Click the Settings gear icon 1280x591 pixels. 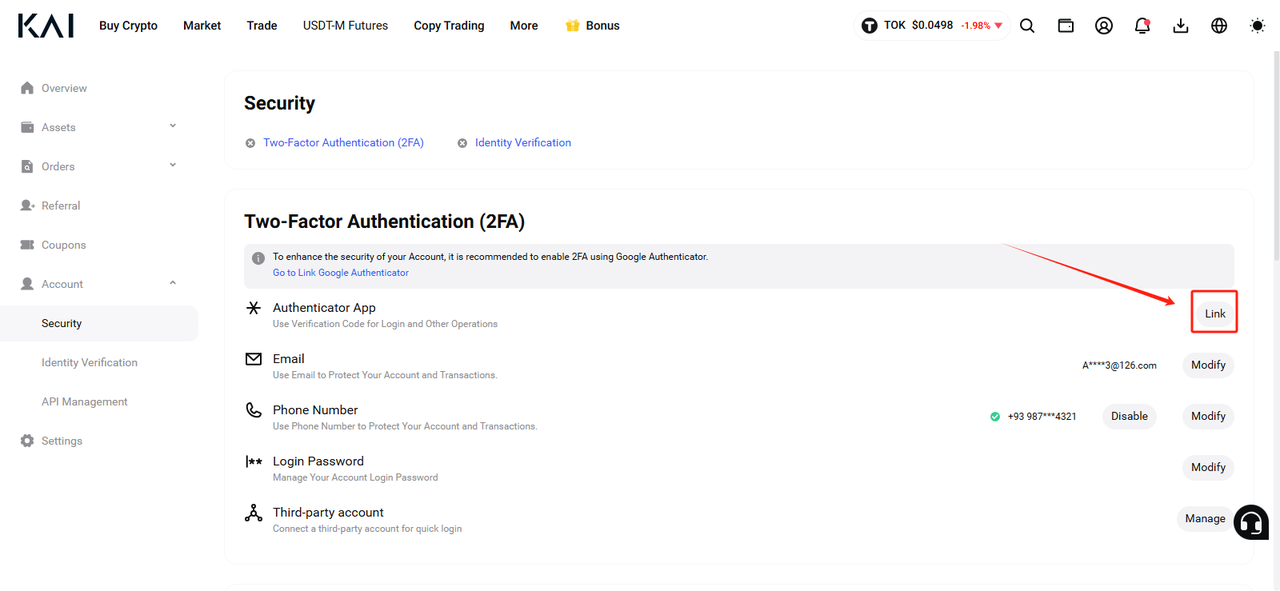click(x=27, y=441)
